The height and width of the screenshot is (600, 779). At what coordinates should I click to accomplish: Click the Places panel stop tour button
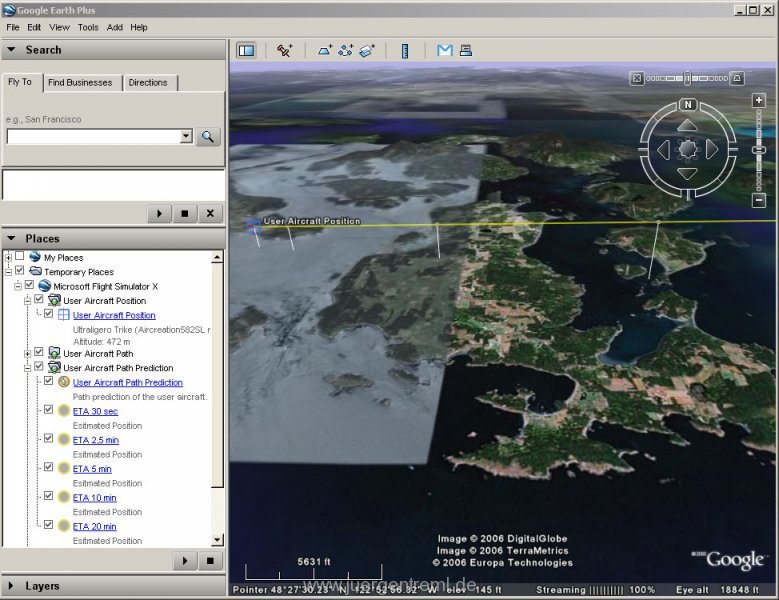point(210,561)
